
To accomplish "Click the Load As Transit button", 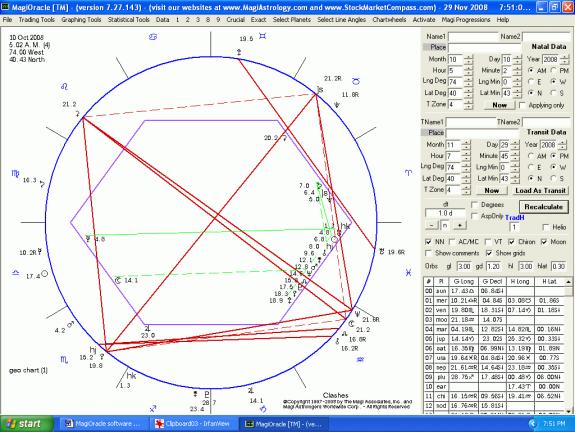I will click(x=540, y=191).
